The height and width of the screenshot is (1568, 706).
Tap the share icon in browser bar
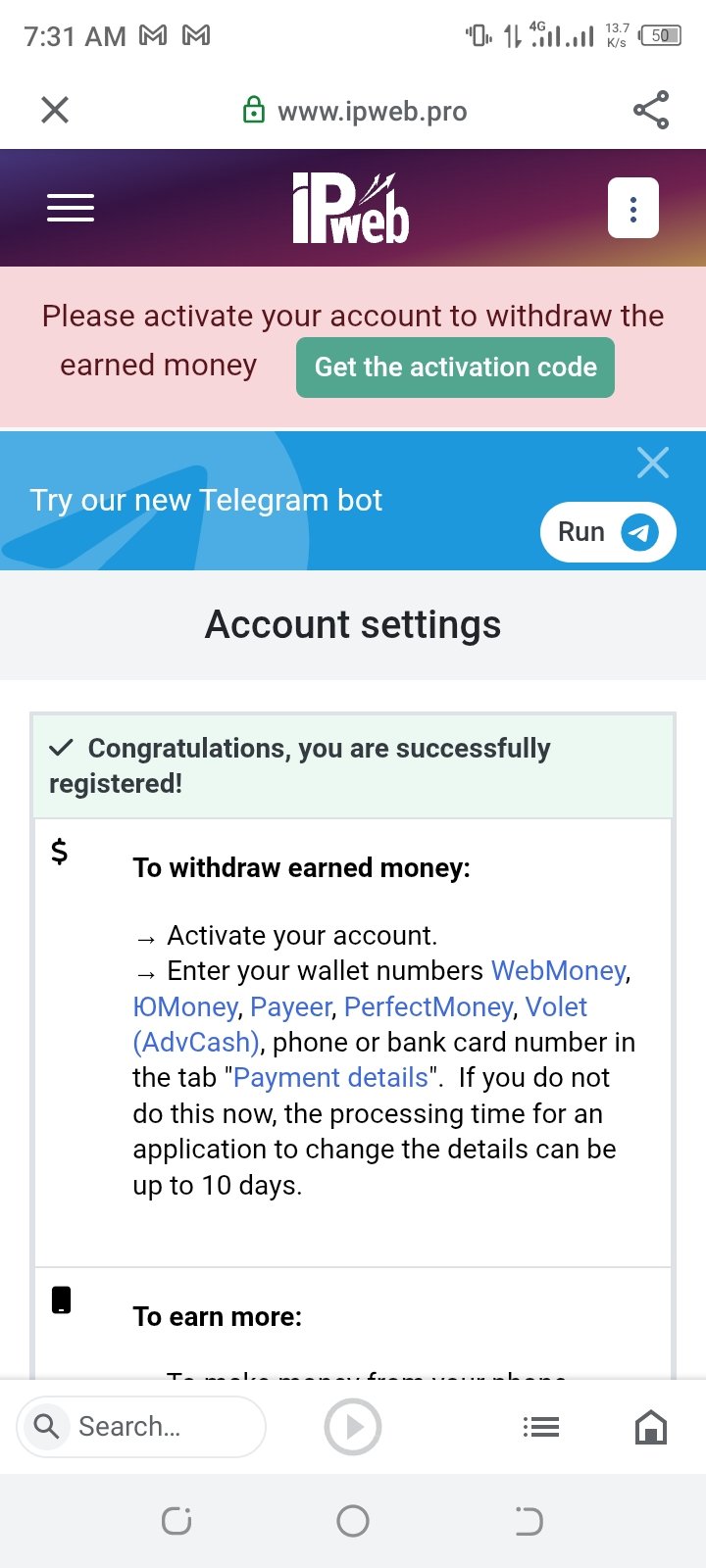pyautogui.click(x=651, y=110)
